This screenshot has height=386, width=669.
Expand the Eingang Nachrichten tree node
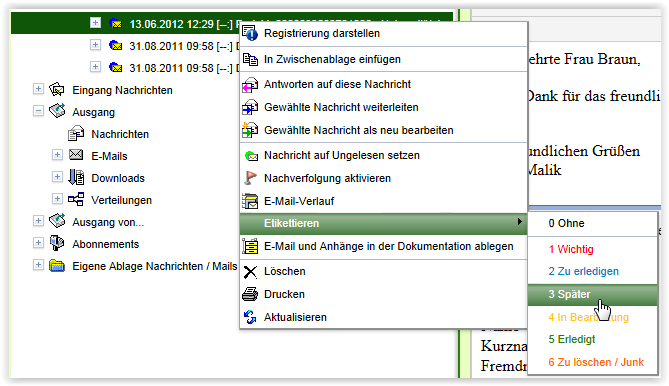38,89
